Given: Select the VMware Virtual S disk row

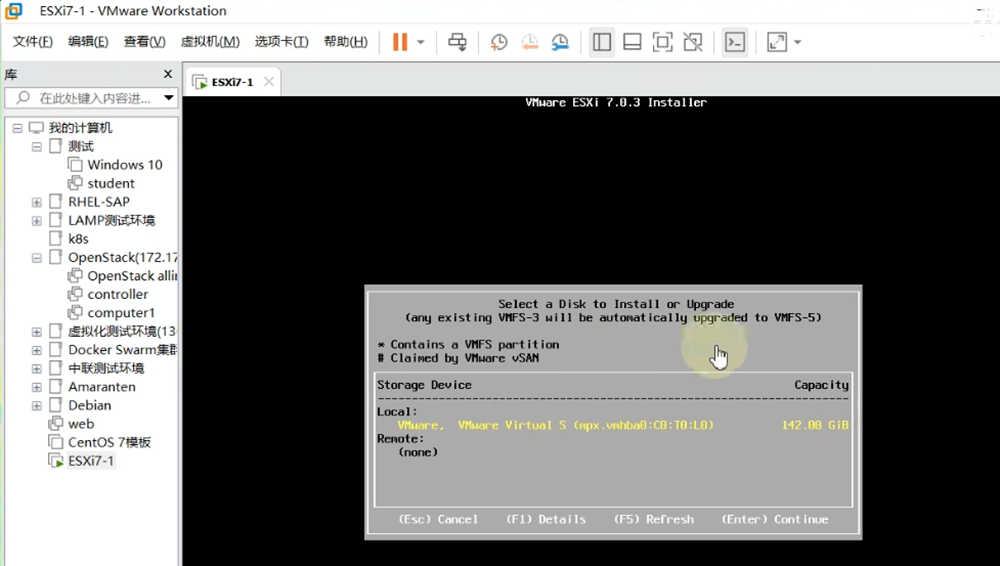Looking at the screenshot, I should (613, 425).
